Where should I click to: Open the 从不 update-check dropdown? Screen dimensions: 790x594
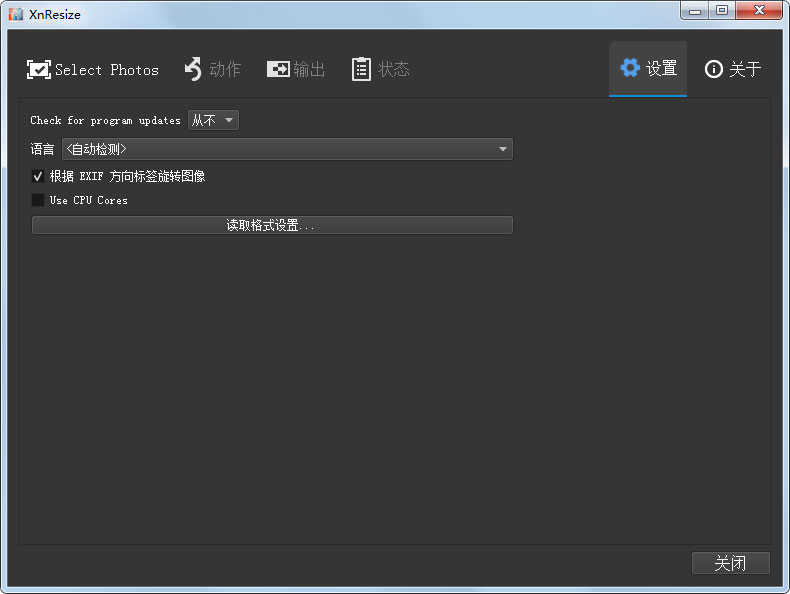point(213,120)
